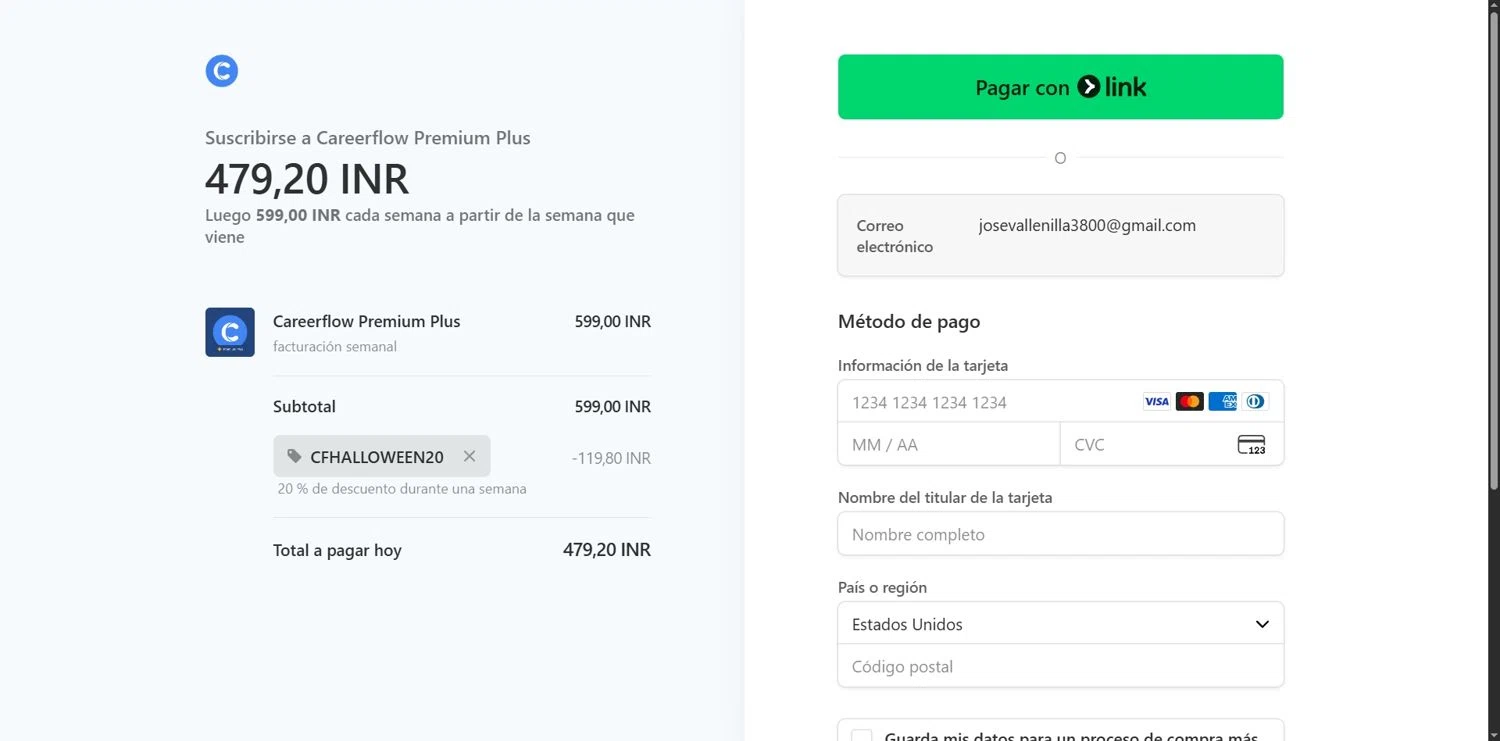Click the Diners Club card icon
The image size is (1500, 741).
[1255, 402]
